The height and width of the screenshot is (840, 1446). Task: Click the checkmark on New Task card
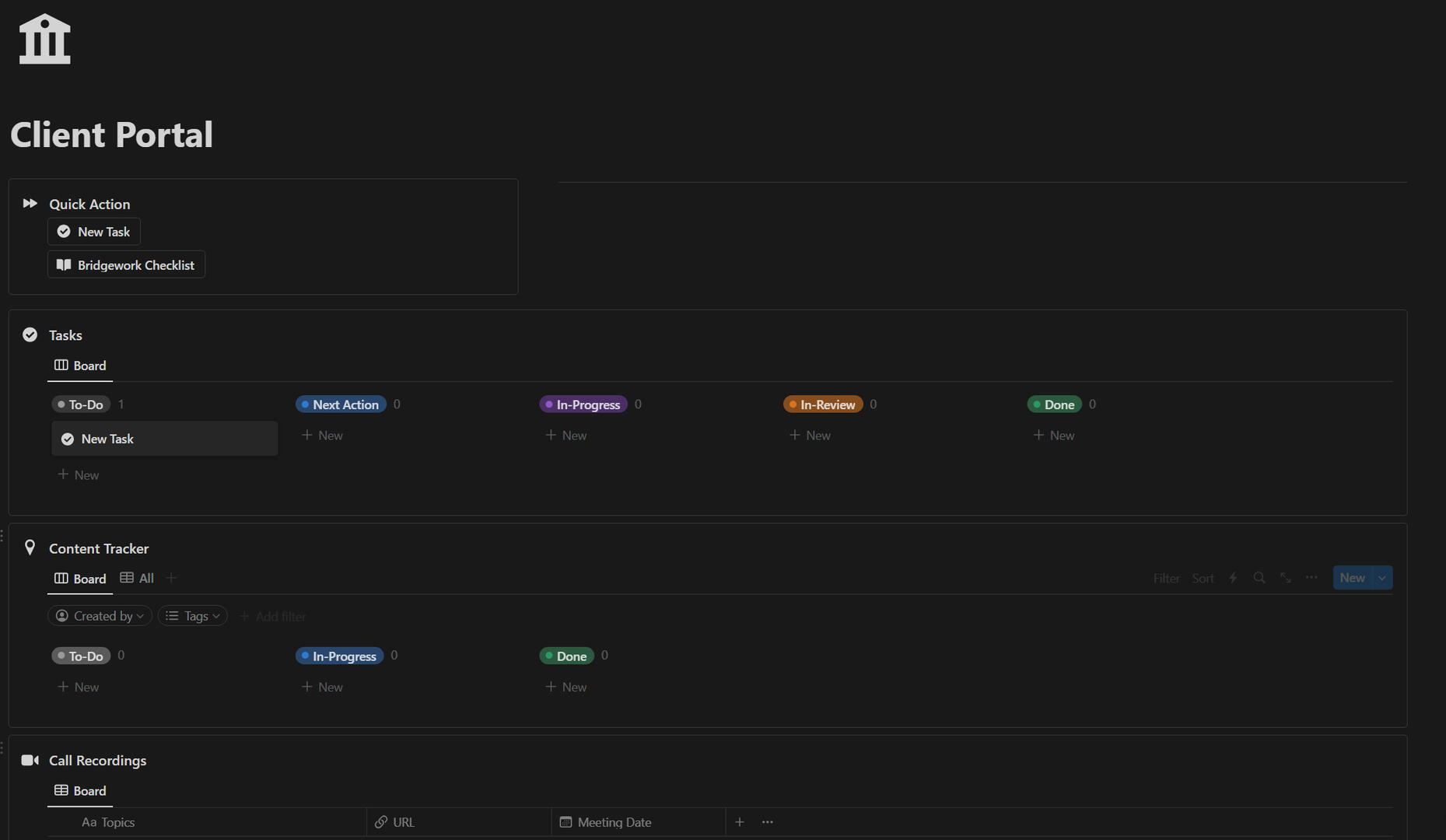(x=68, y=439)
